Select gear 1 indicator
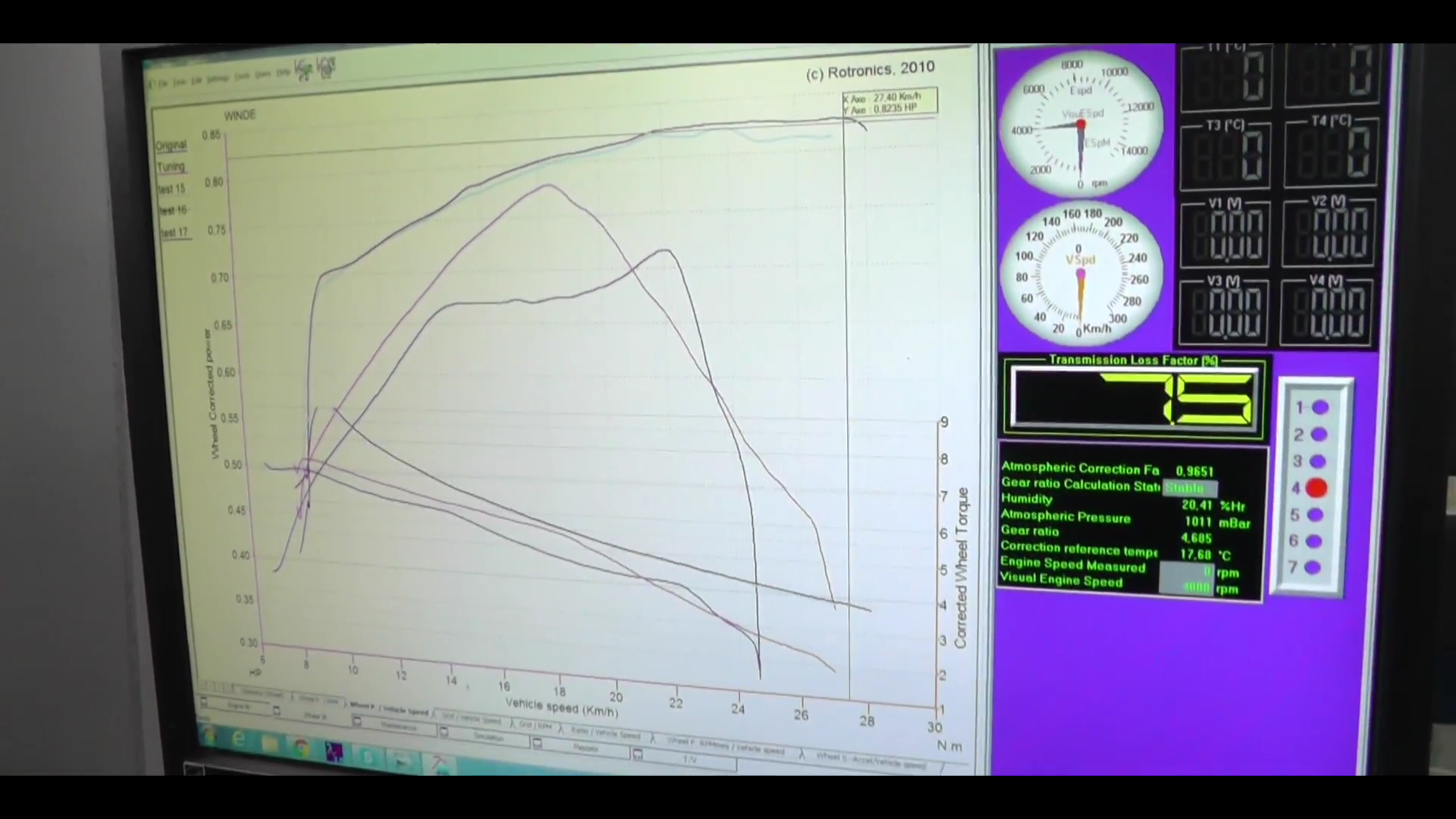The width and height of the screenshot is (1456, 819). point(1320,407)
